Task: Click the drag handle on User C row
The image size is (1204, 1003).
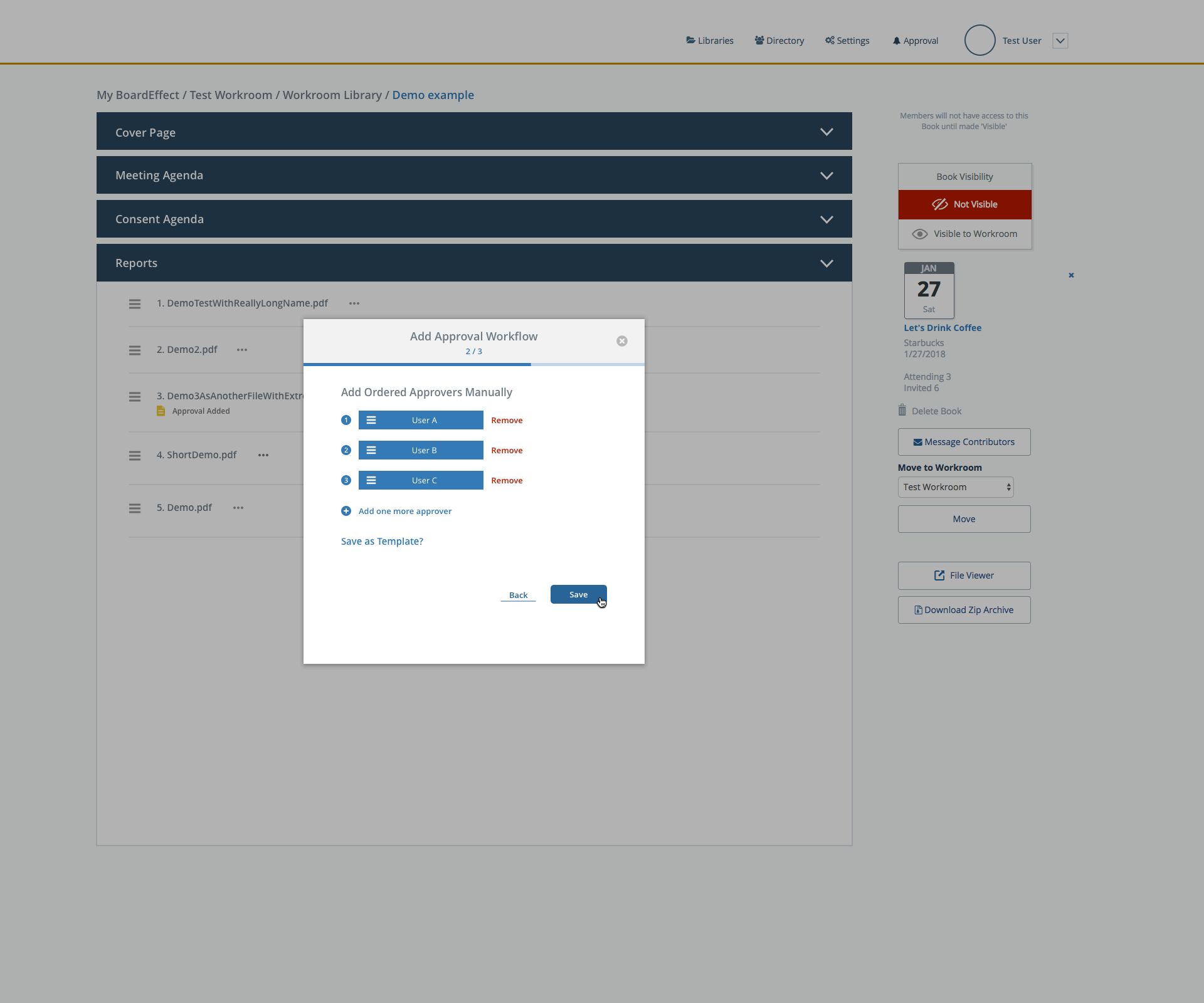Action: pyautogui.click(x=371, y=480)
